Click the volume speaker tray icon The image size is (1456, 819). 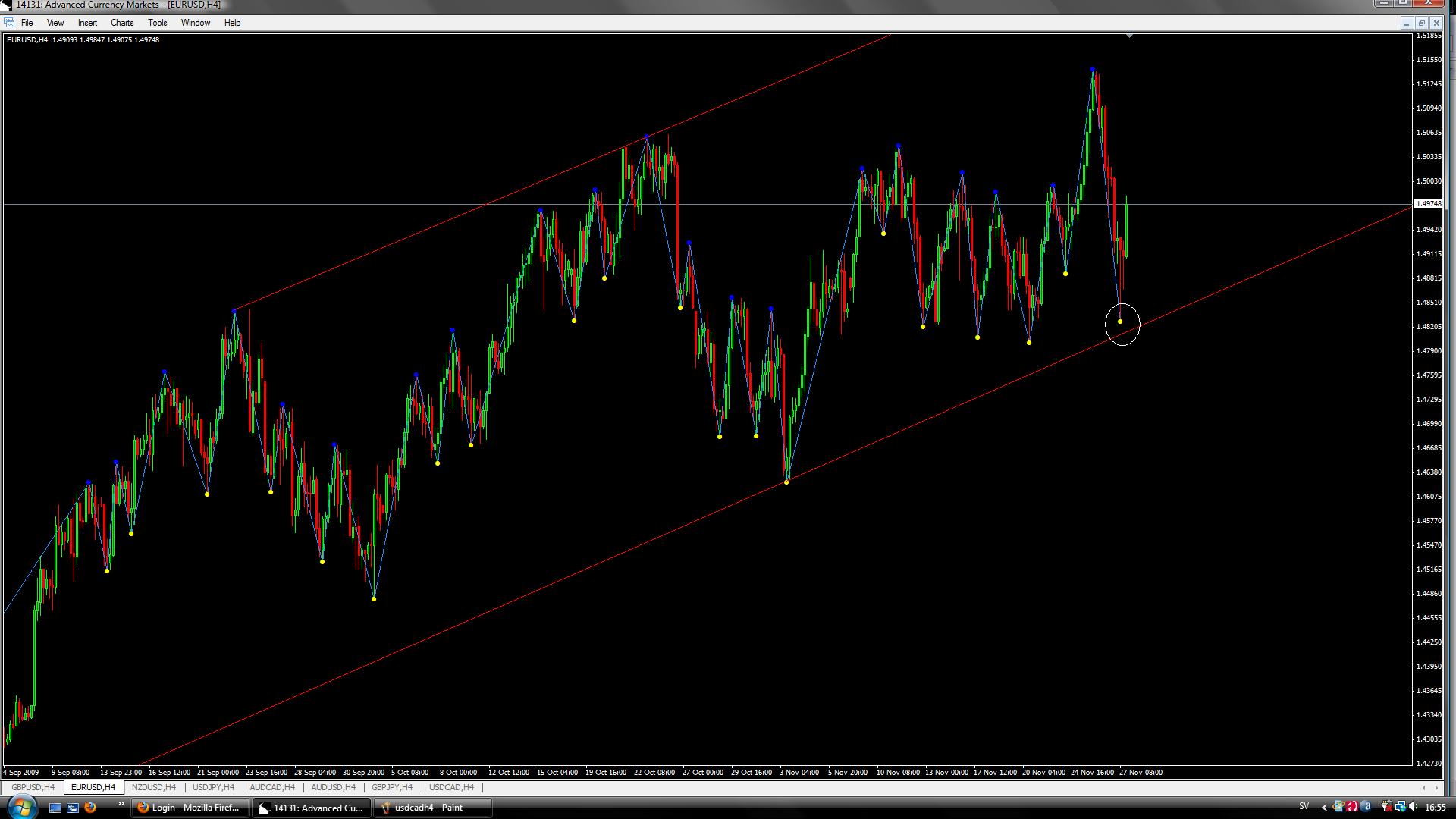pyautogui.click(x=1414, y=807)
